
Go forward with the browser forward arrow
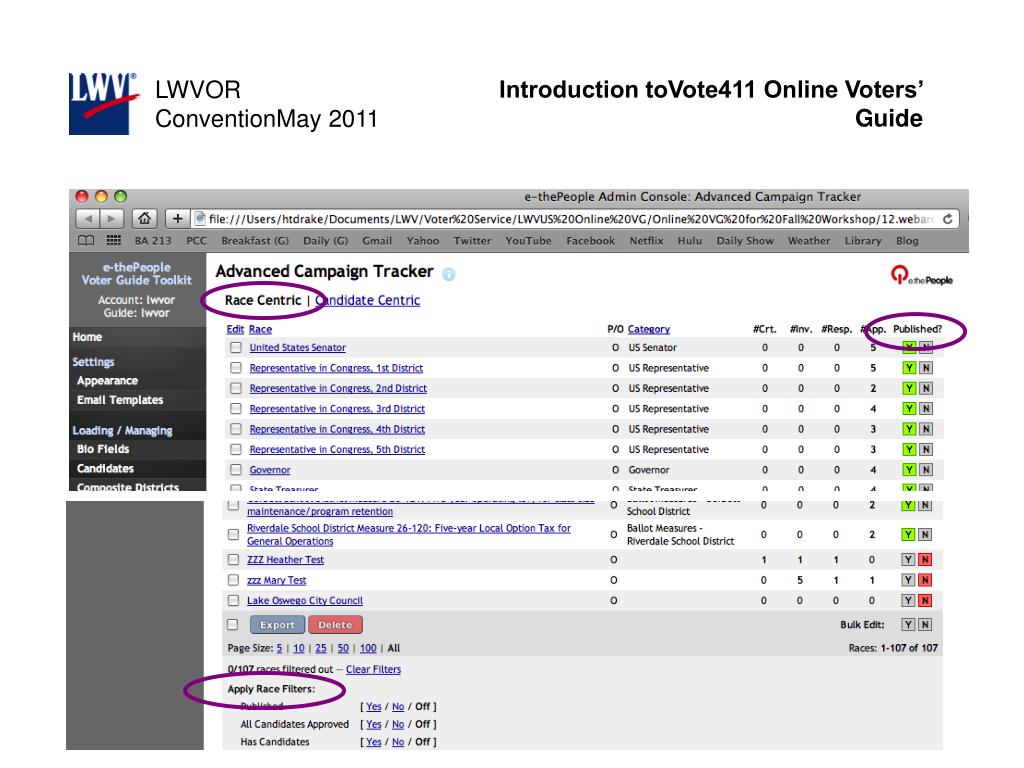tap(112, 219)
